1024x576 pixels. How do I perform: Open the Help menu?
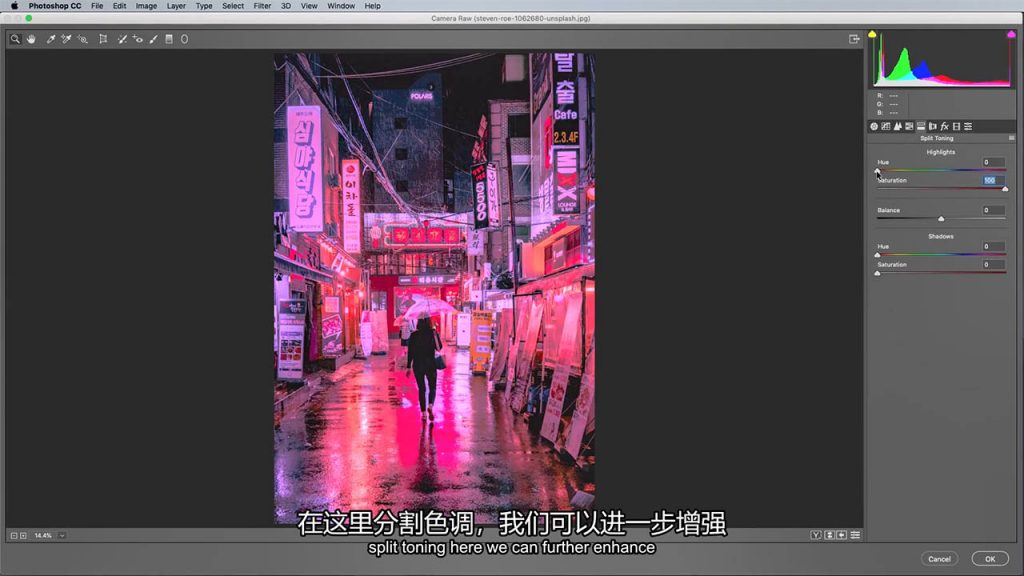tap(372, 6)
